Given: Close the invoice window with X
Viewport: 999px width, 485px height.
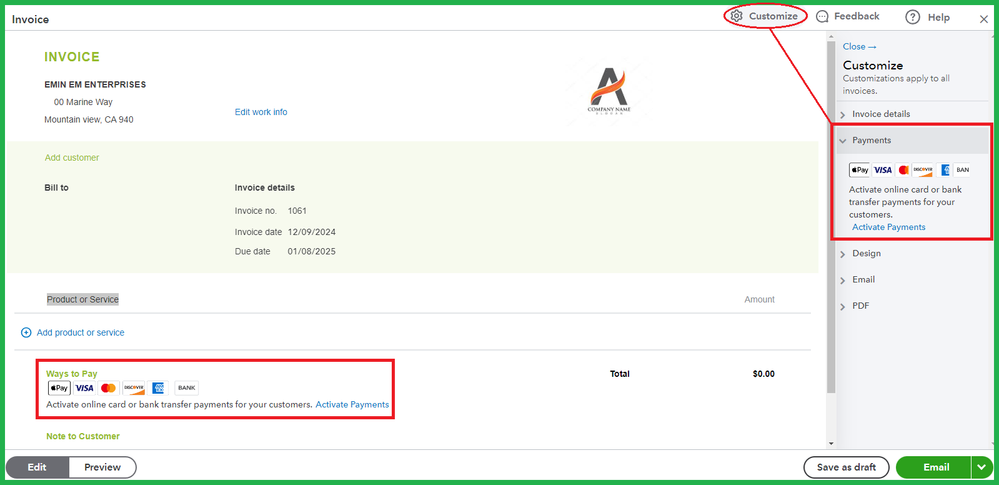Looking at the screenshot, I should click(x=984, y=19).
